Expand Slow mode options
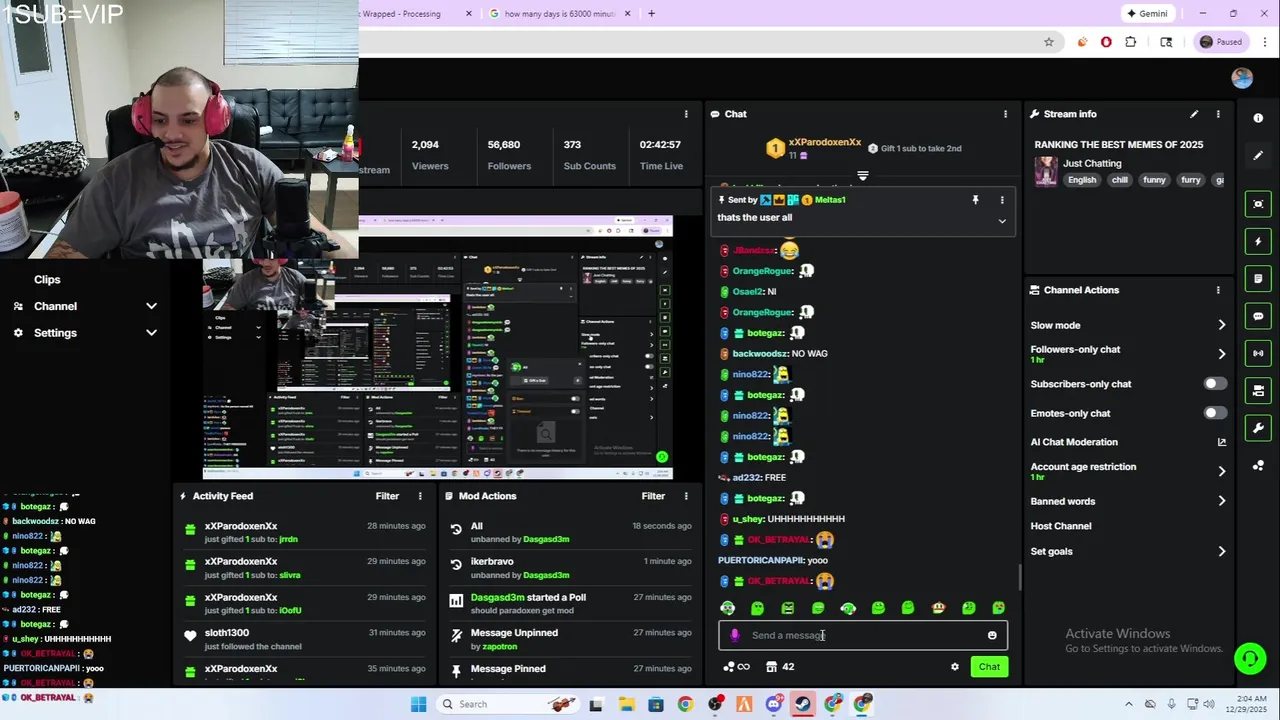The height and width of the screenshot is (720, 1280). click(x=1221, y=325)
